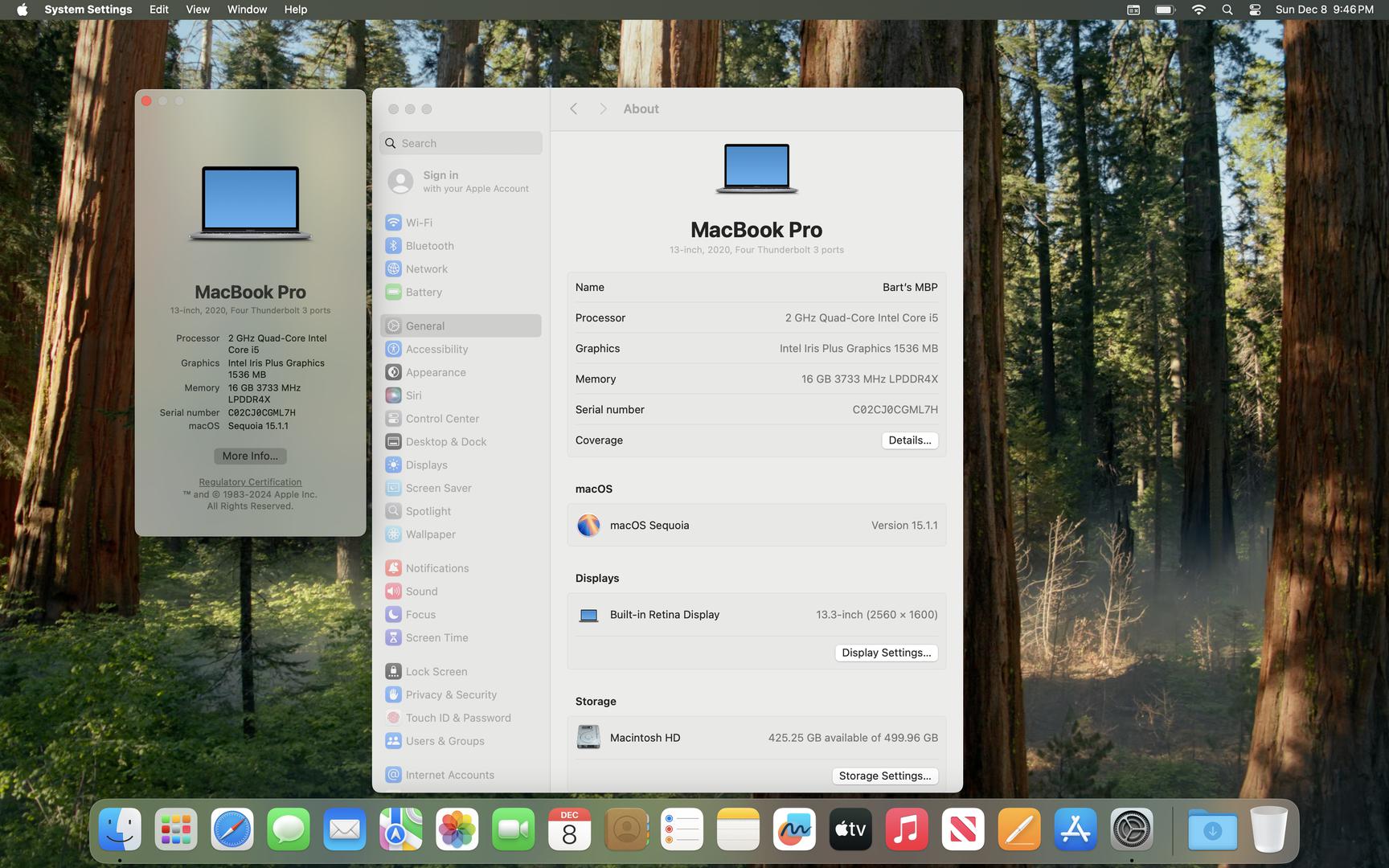
Task: Open Music from the Dock
Action: 907,829
